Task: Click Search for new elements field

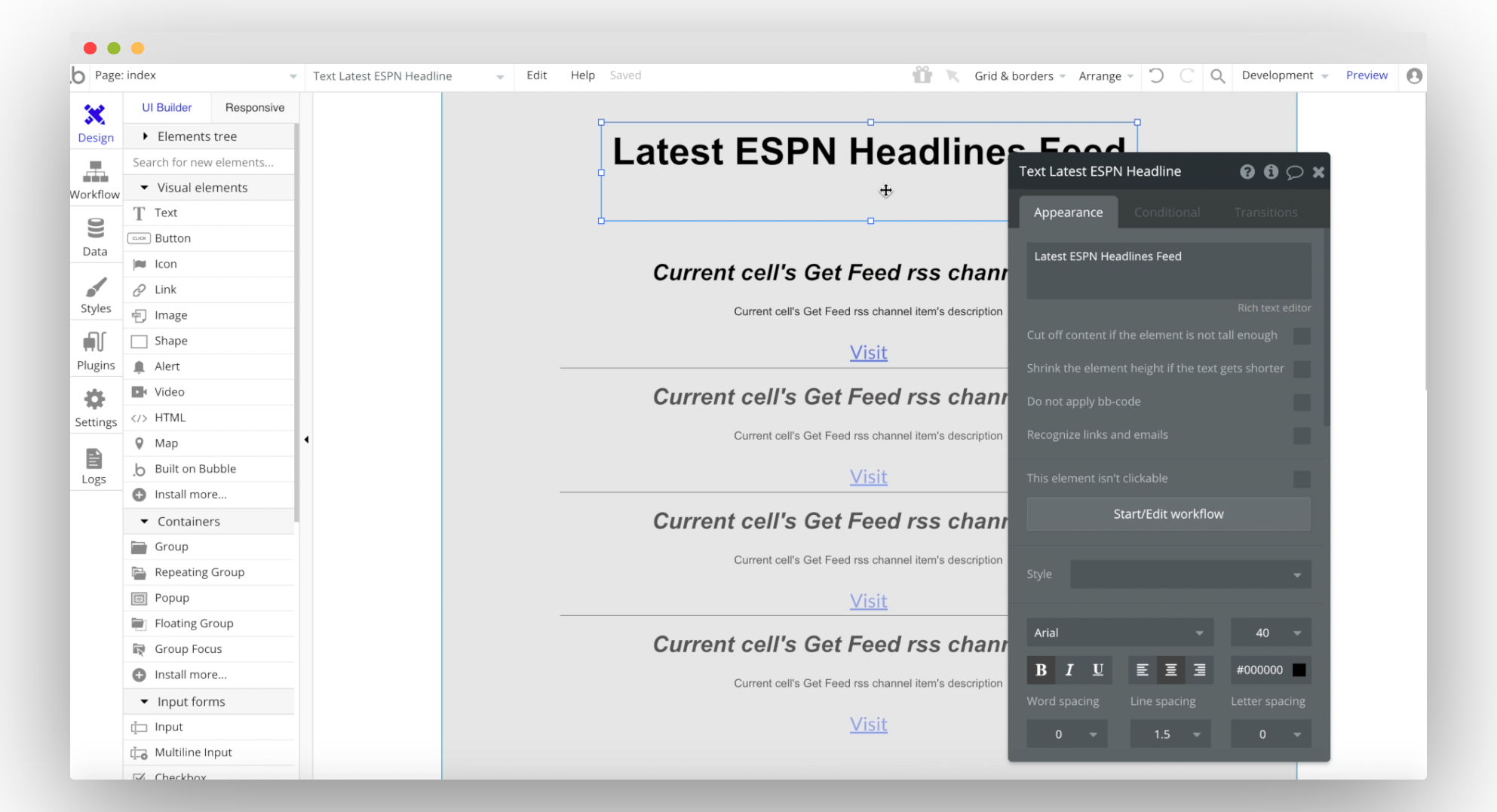Action: (x=210, y=162)
